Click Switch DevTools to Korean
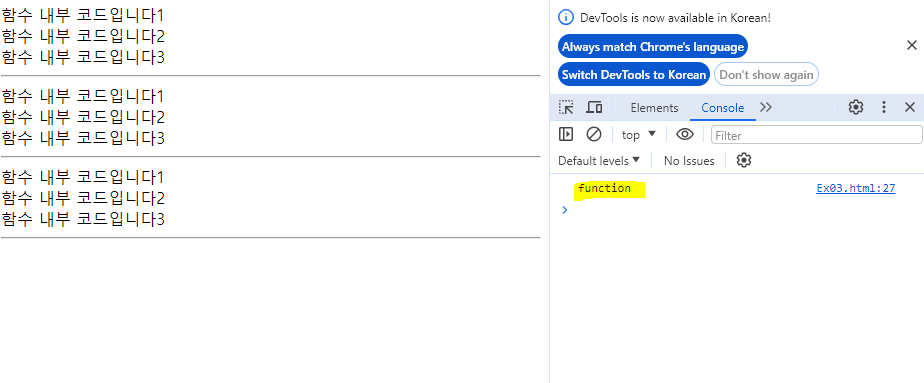Image resolution: width=924 pixels, height=383 pixels. (x=633, y=74)
